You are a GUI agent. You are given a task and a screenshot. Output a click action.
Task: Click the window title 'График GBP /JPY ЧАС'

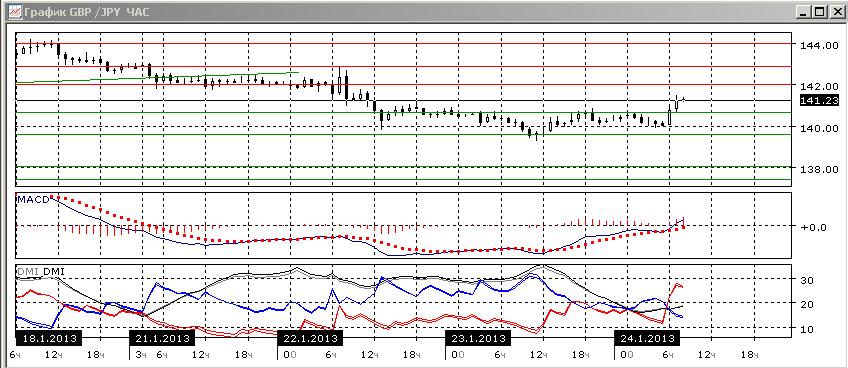[88, 11]
